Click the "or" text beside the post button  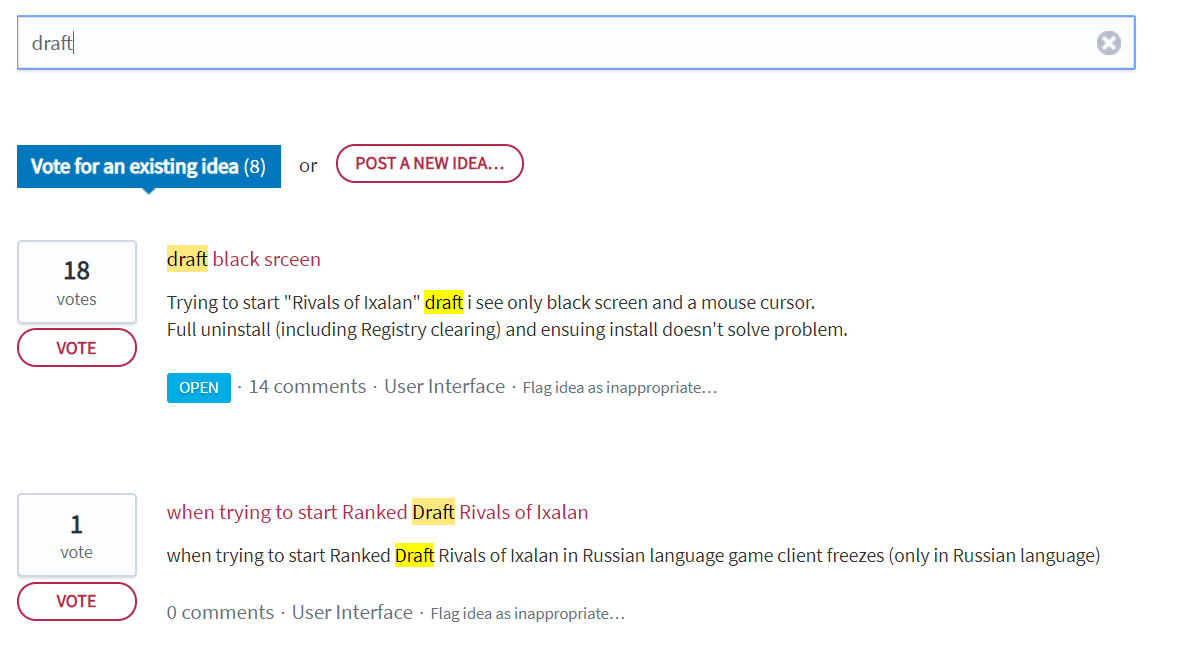point(308,166)
